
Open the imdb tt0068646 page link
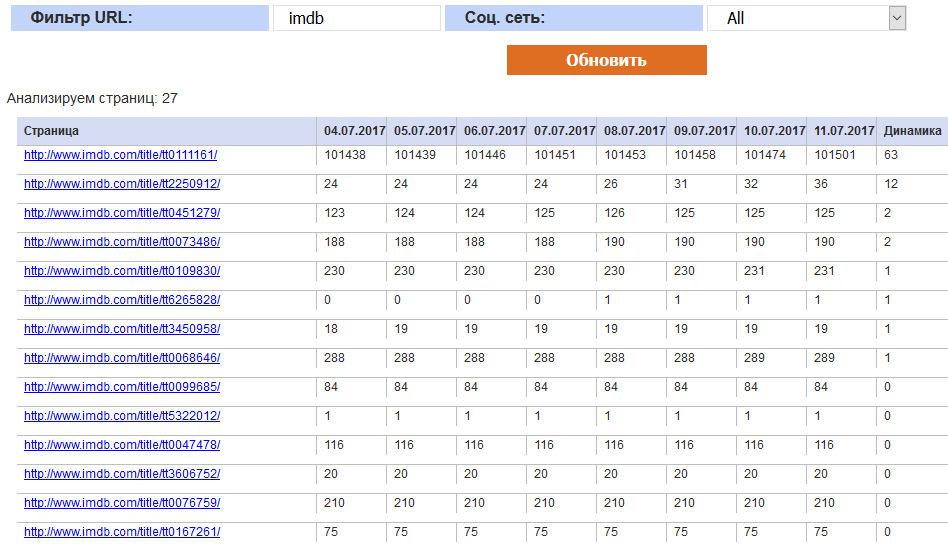[x=122, y=358]
